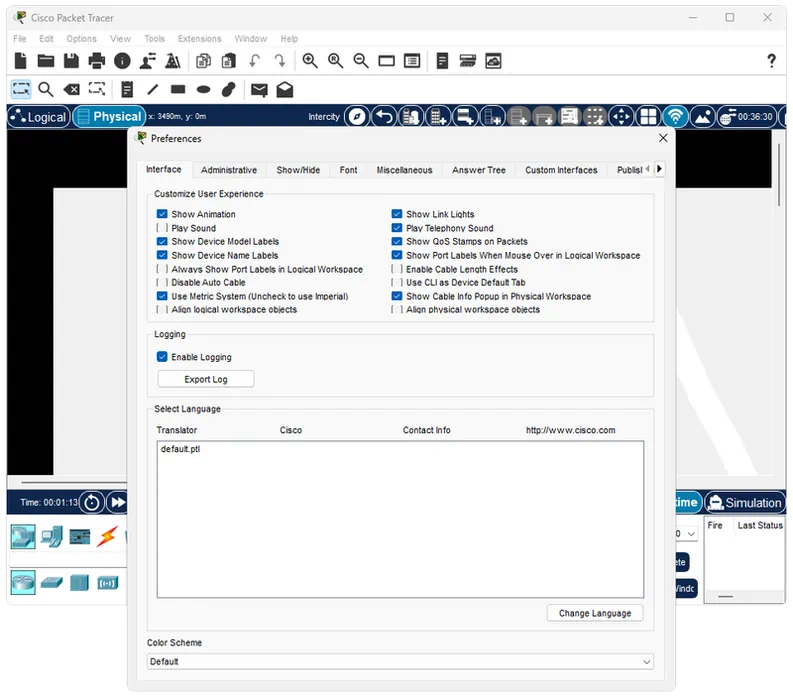Viewport: 793px width, 700px height.
Task: Click the wireless signal icon in physical bar
Action: 676,117
